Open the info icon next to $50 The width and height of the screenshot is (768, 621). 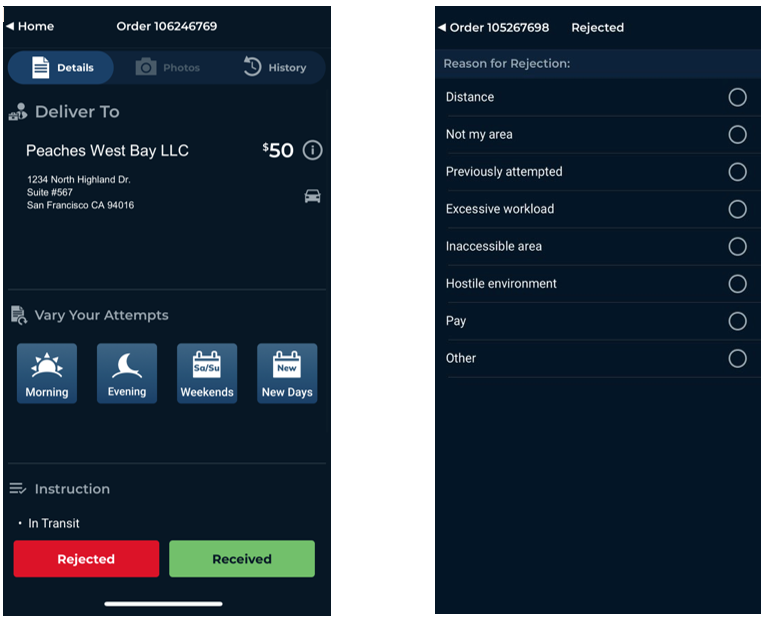(x=313, y=151)
